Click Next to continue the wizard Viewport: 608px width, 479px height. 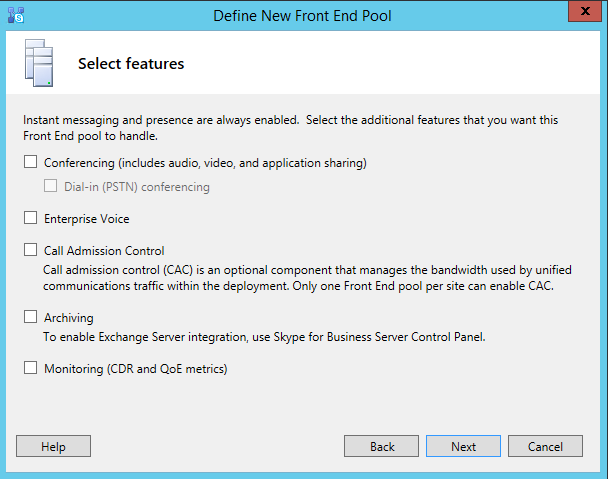coord(463,446)
